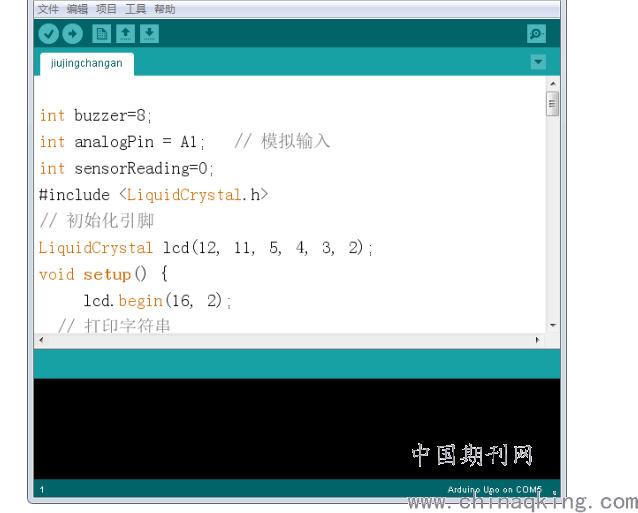Viewport: 638px width, 513px height.
Task: Click the horizontal scrollbar left arrow
Action: pos(41,340)
